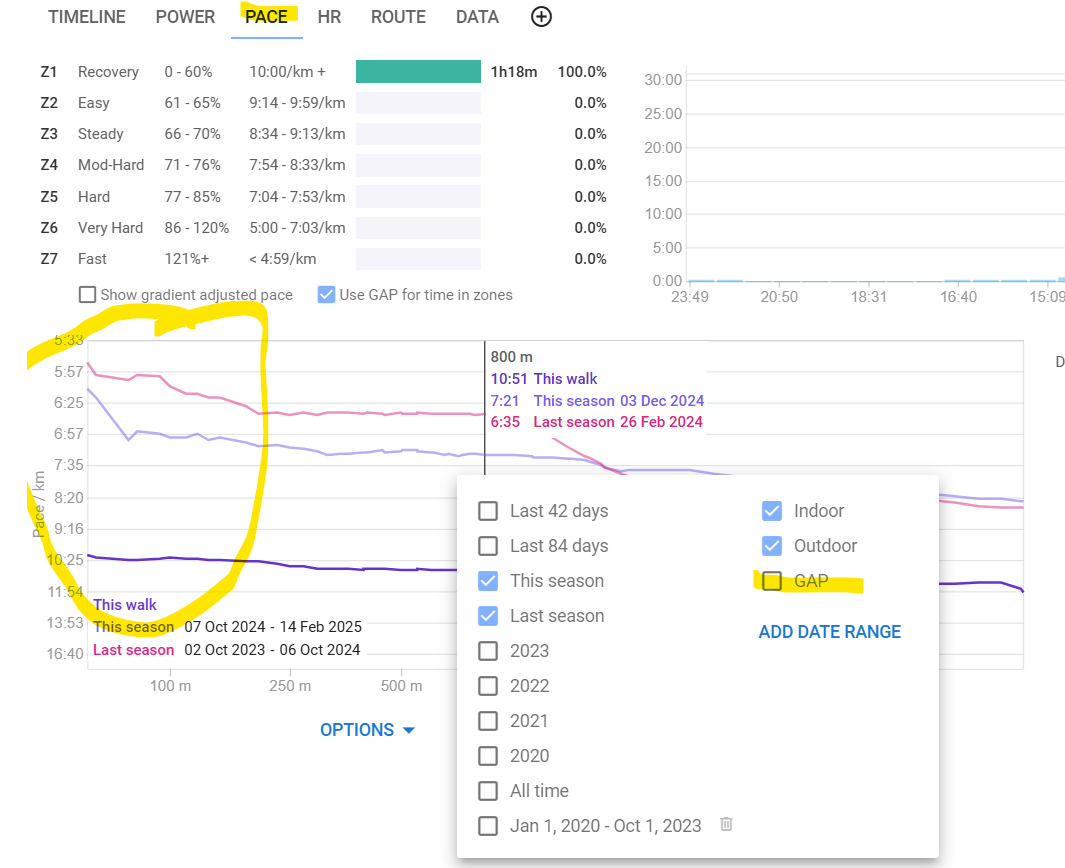Delete the Jan 1, 2020 - Oct 1, 2023 date range
The image size is (1065, 868).
(x=726, y=825)
